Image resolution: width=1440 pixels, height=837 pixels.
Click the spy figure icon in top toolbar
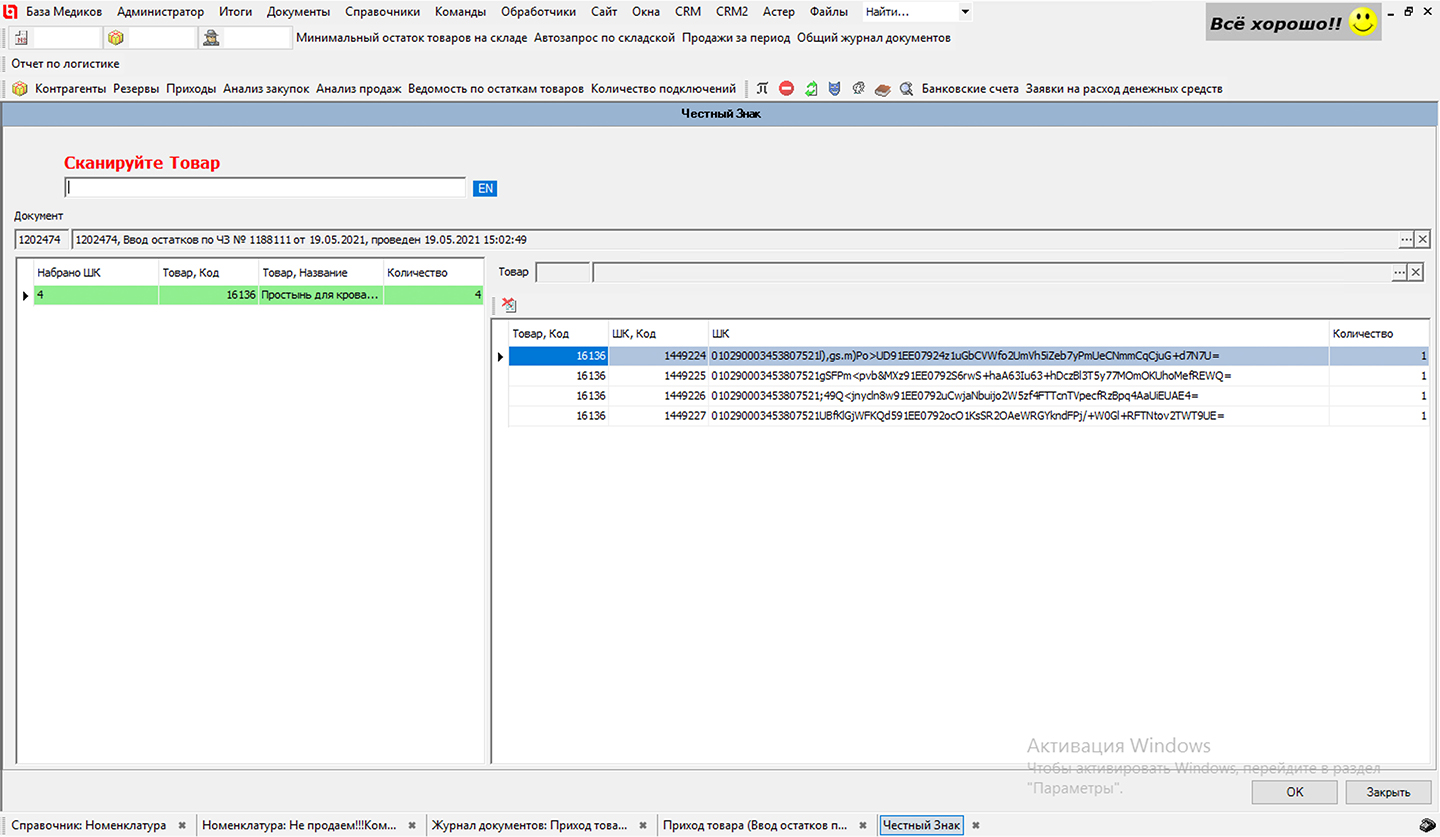coord(211,38)
